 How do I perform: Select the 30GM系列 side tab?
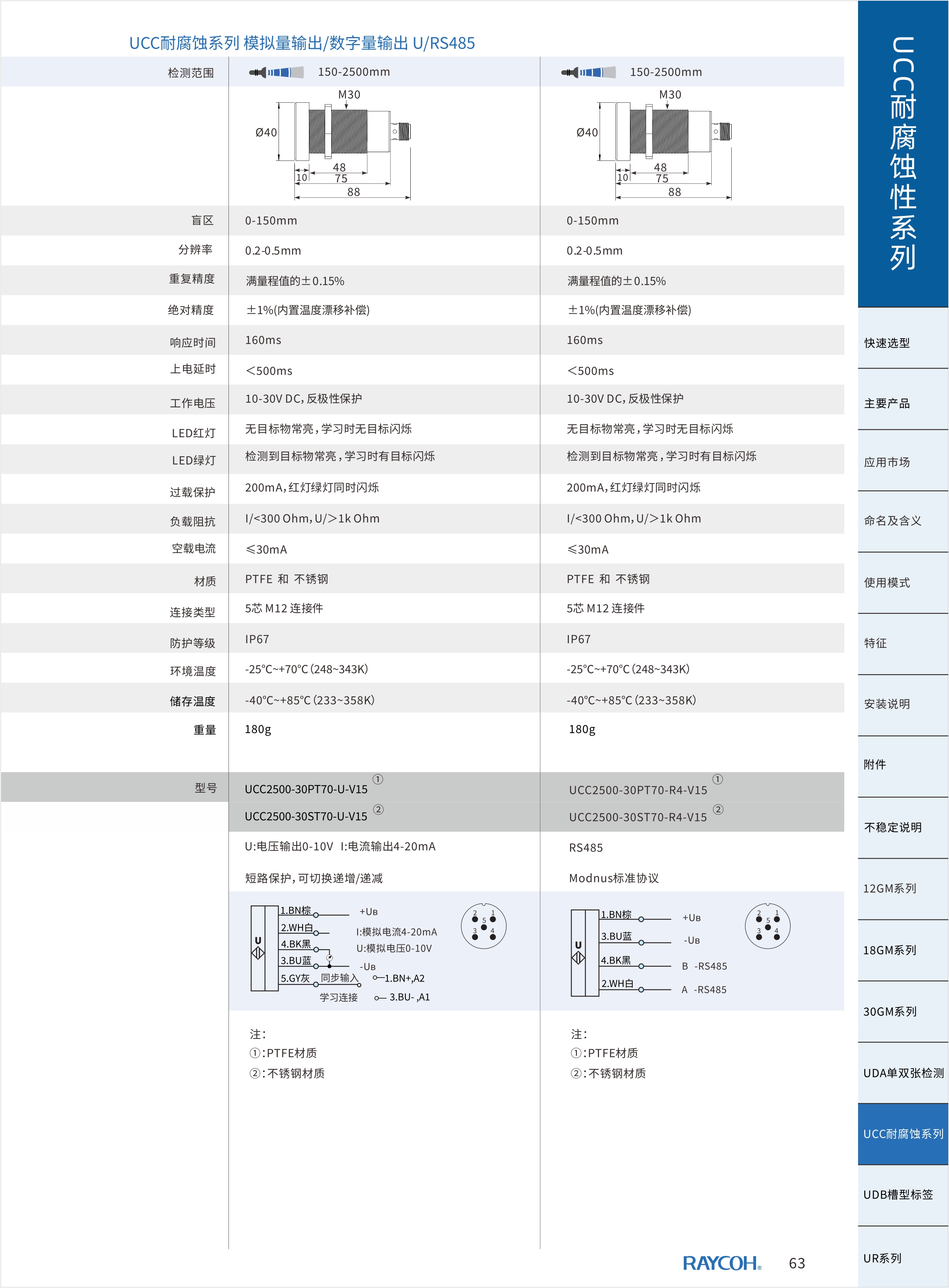[902, 1012]
